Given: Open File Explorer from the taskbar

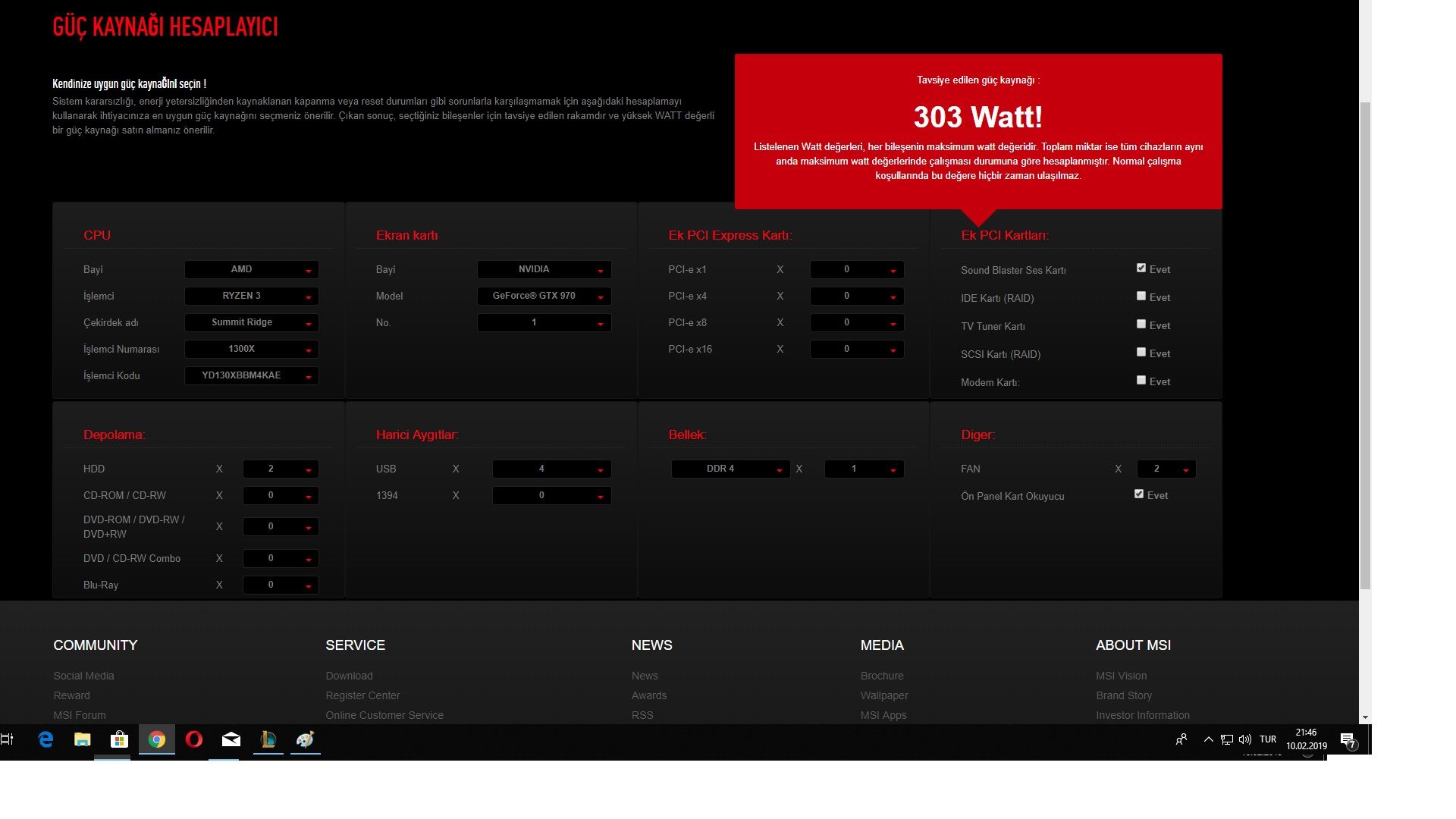Looking at the screenshot, I should point(83,739).
